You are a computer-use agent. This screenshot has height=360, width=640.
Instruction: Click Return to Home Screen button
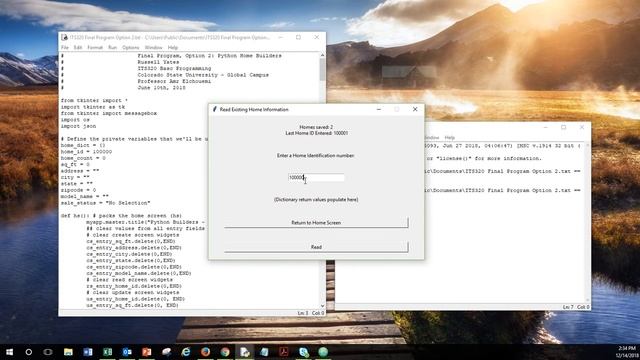[316, 222]
